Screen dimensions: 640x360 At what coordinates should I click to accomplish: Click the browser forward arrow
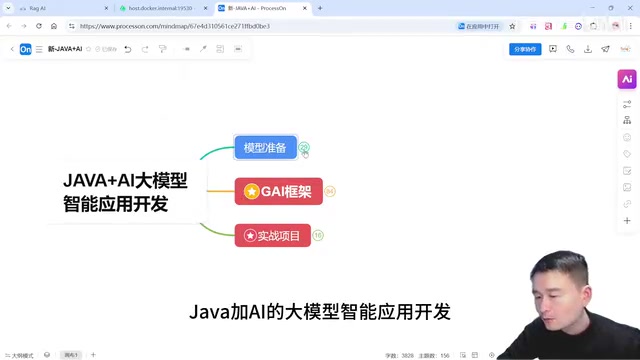click(24, 26)
